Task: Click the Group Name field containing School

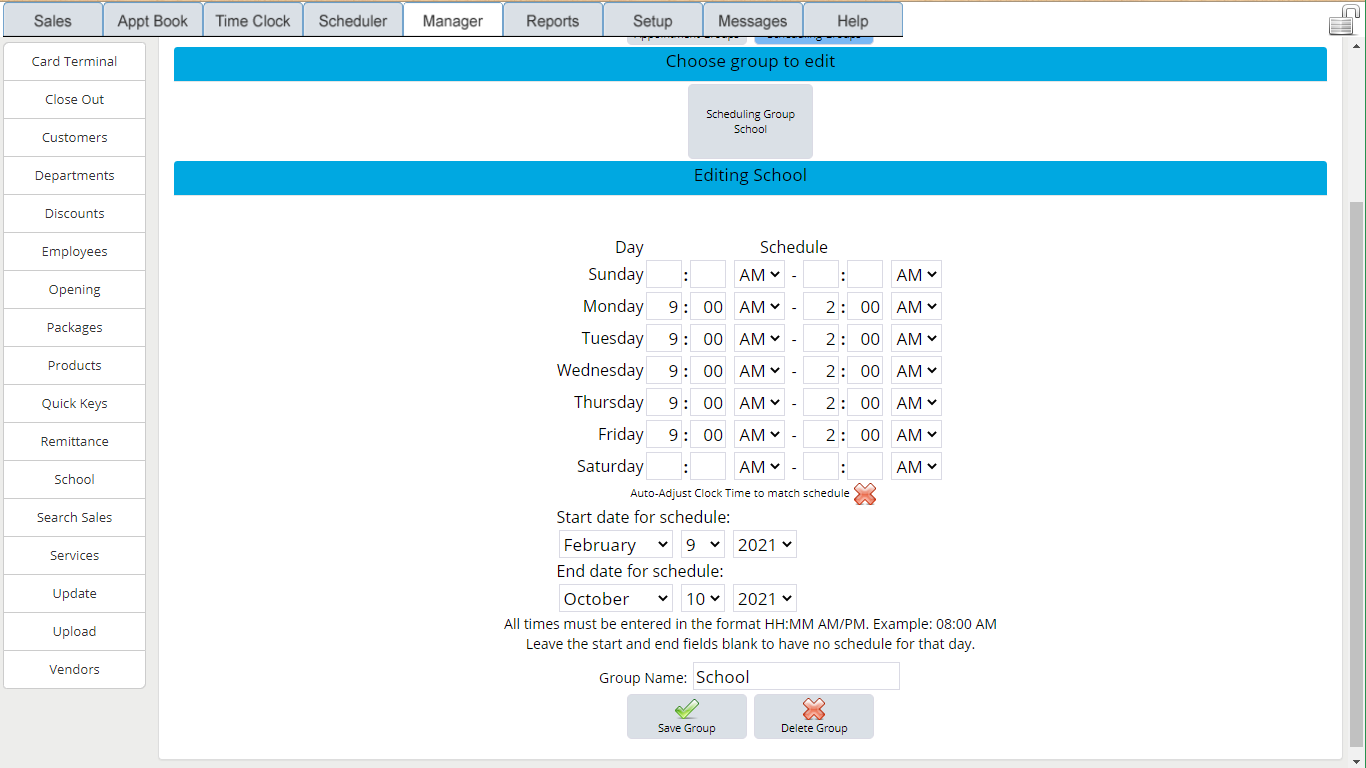Action: (x=796, y=677)
